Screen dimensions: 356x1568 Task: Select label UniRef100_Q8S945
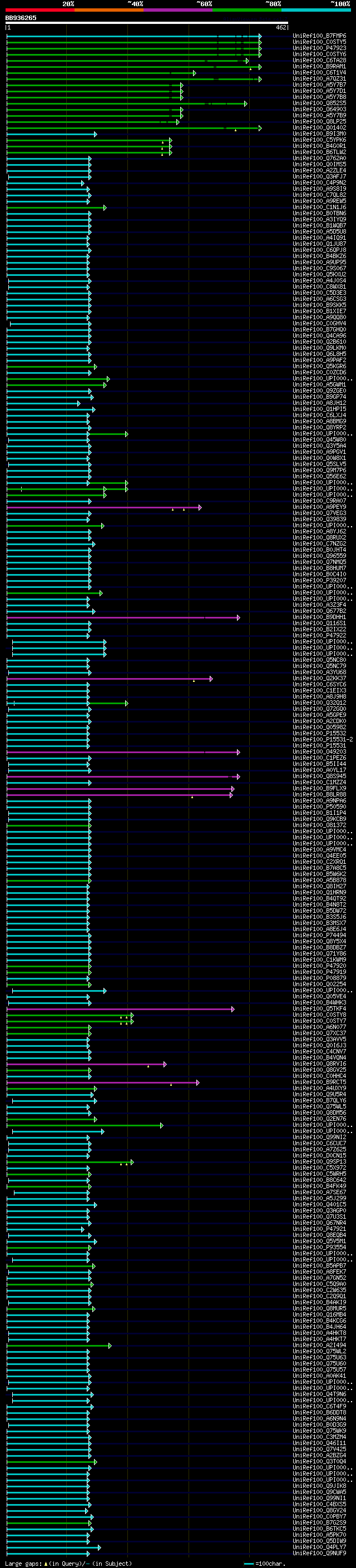319,776
